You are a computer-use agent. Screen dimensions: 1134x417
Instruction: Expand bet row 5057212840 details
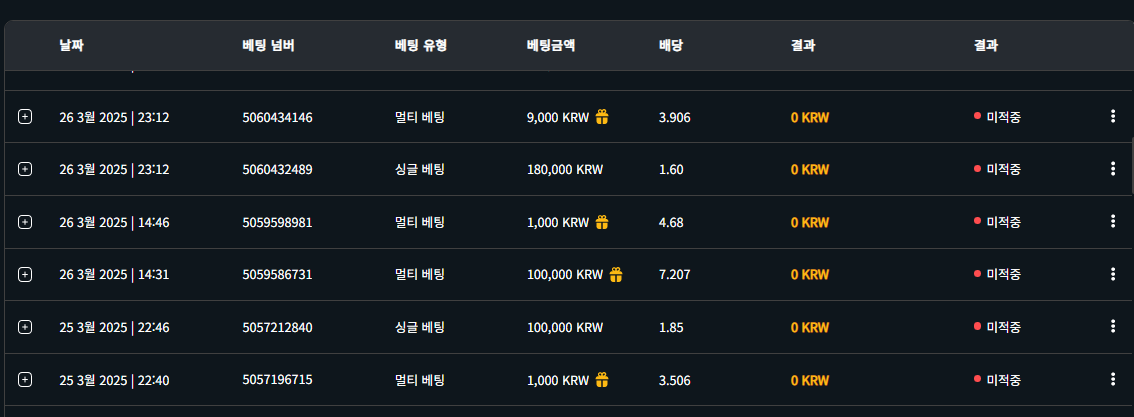[x=25, y=327]
